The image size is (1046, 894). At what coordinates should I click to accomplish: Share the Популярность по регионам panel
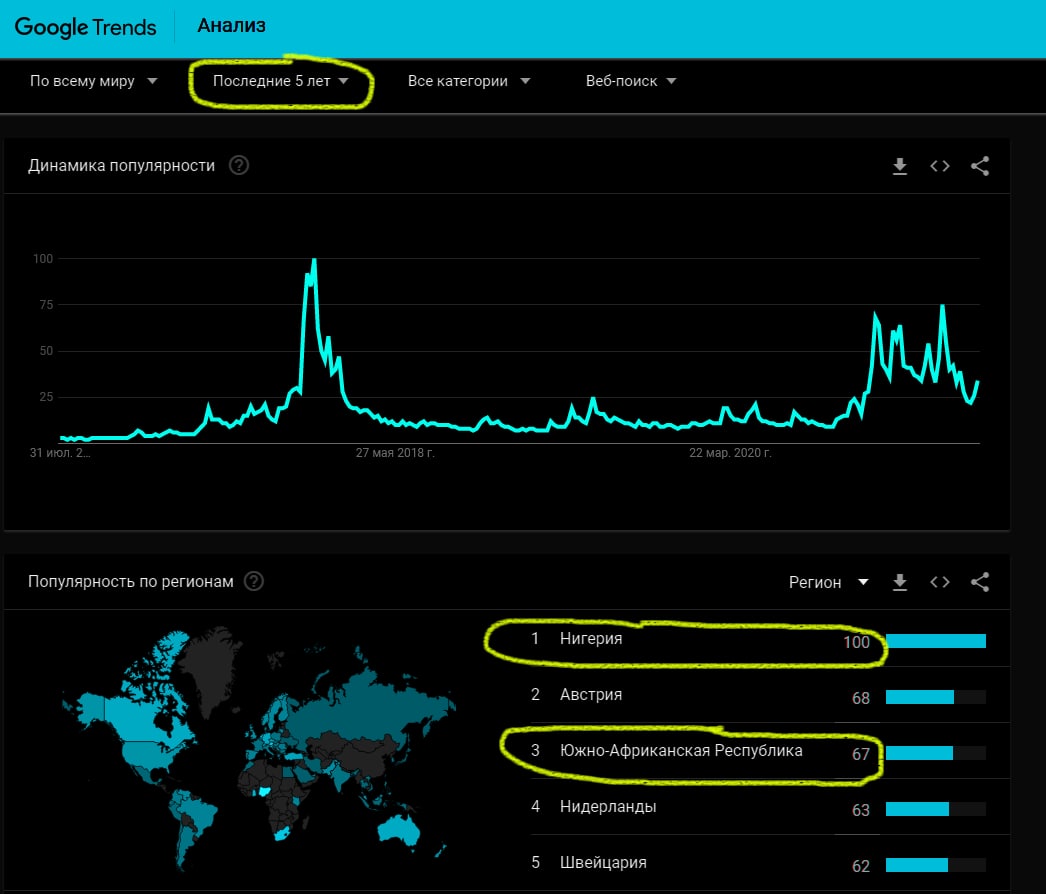tap(980, 582)
